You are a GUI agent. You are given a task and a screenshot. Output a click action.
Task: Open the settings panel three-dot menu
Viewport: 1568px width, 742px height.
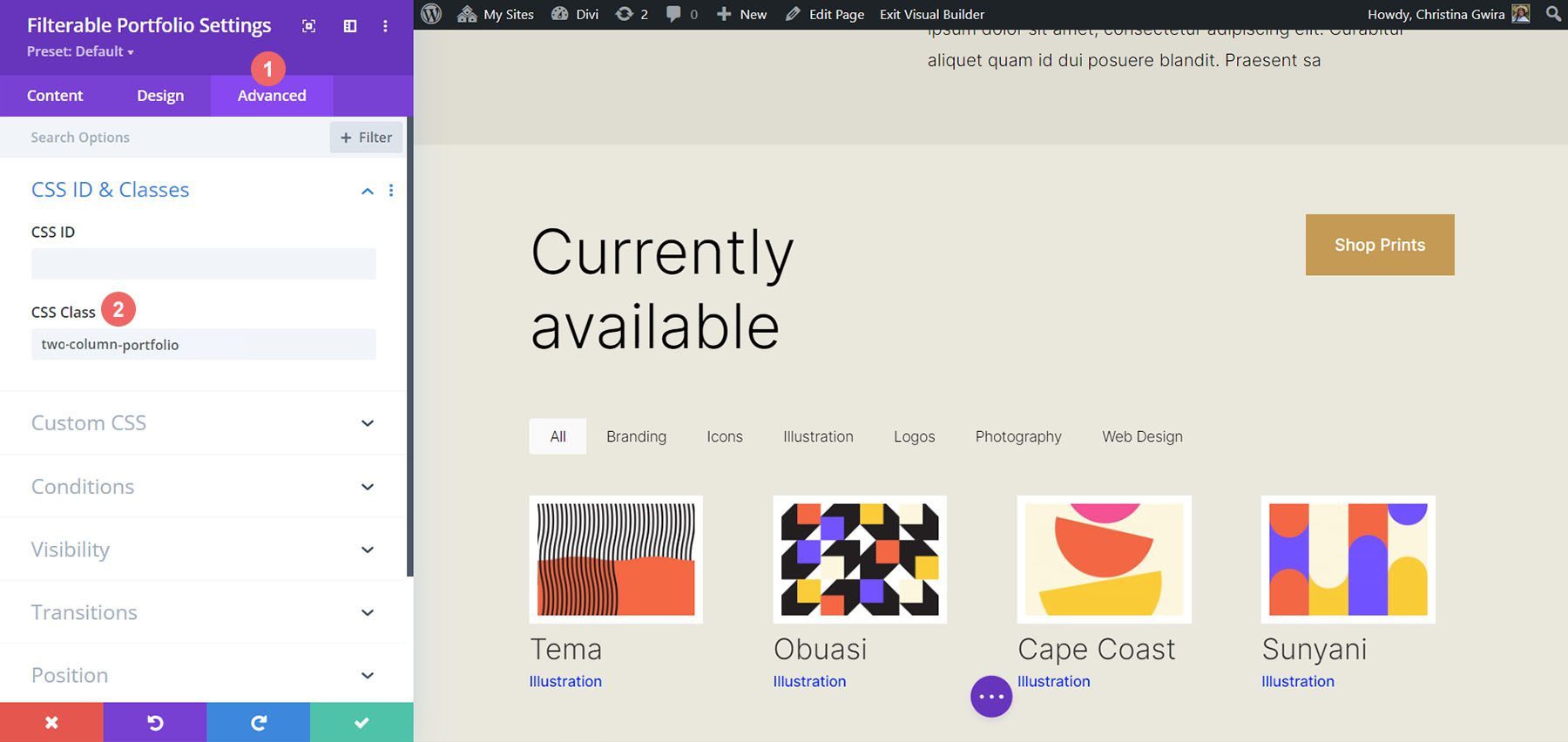click(385, 26)
